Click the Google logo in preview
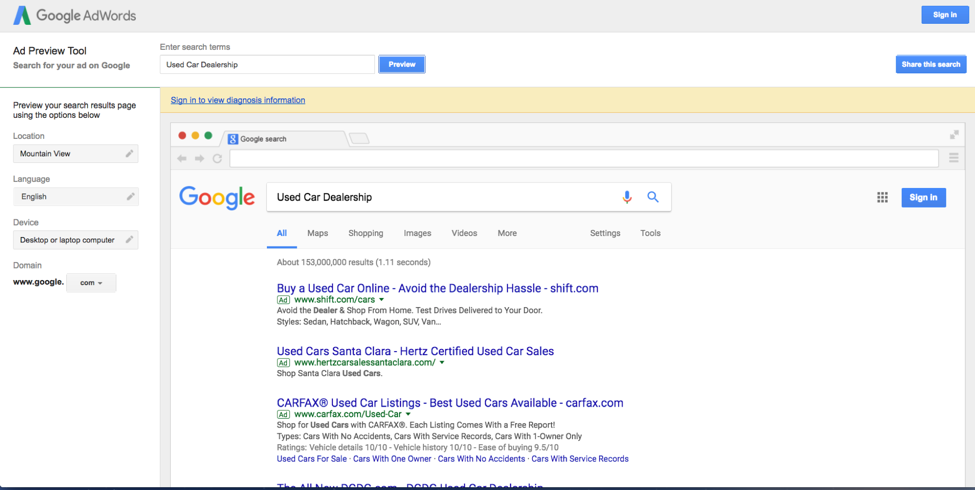 [217, 198]
